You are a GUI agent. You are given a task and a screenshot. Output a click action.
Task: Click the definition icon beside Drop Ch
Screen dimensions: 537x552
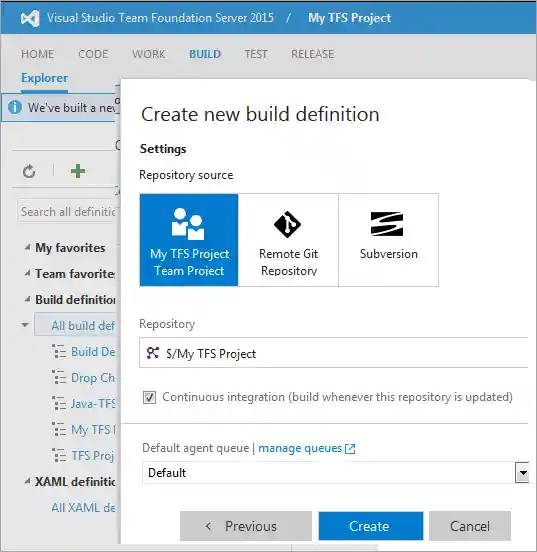[59, 377]
